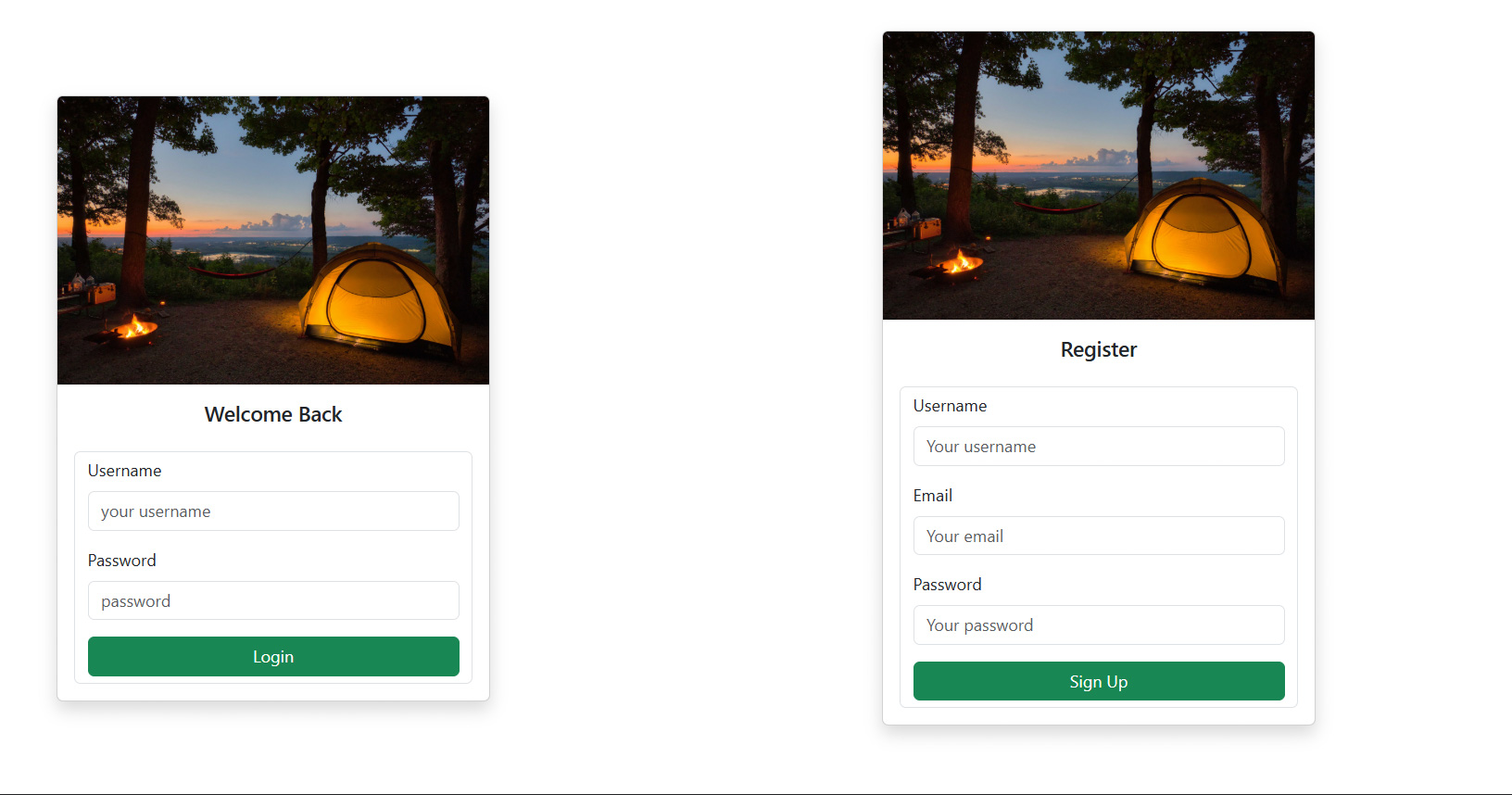Click the glowing tent in the login card photo

pyautogui.click(x=375, y=301)
